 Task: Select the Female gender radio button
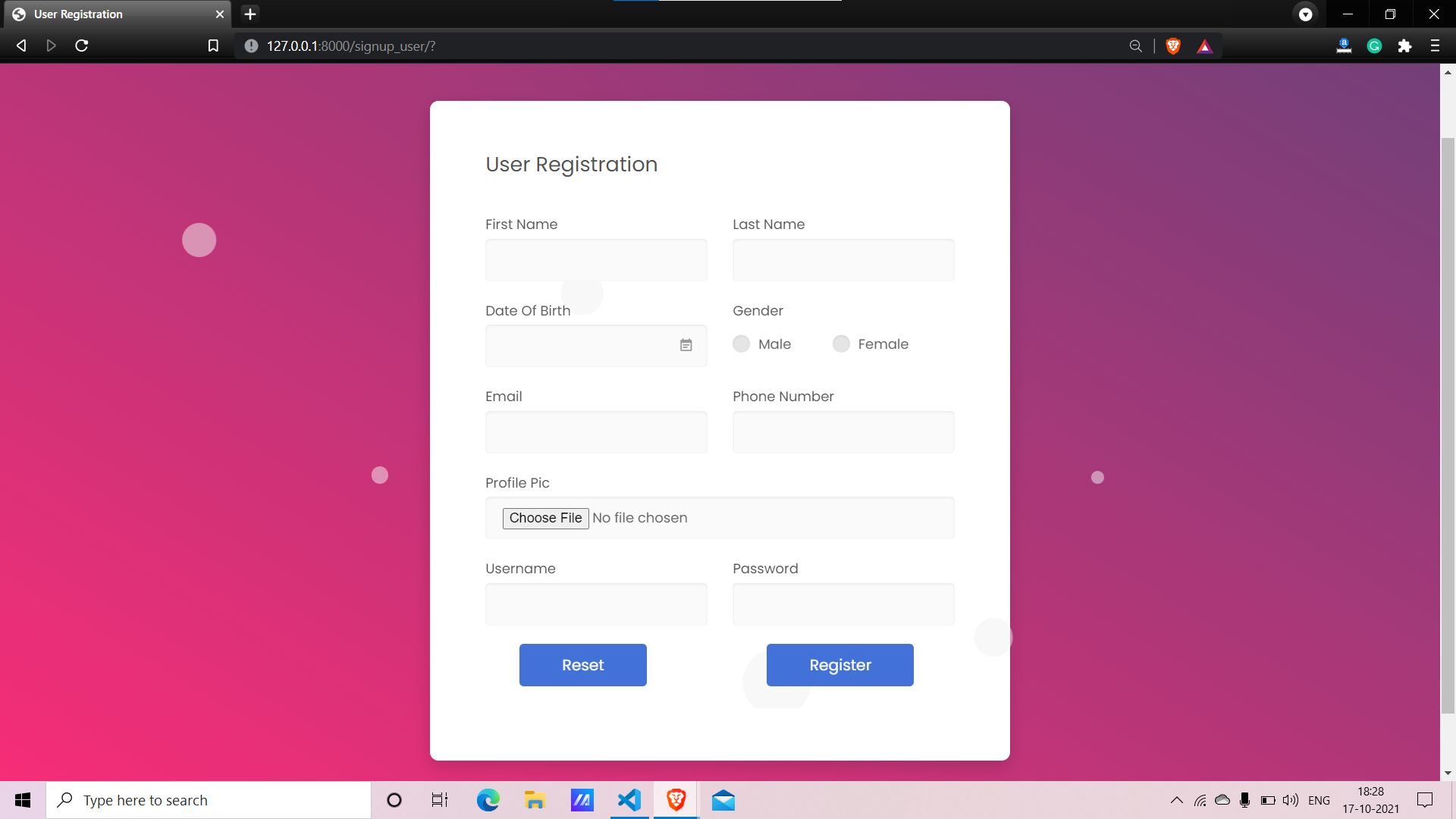point(841,344)
